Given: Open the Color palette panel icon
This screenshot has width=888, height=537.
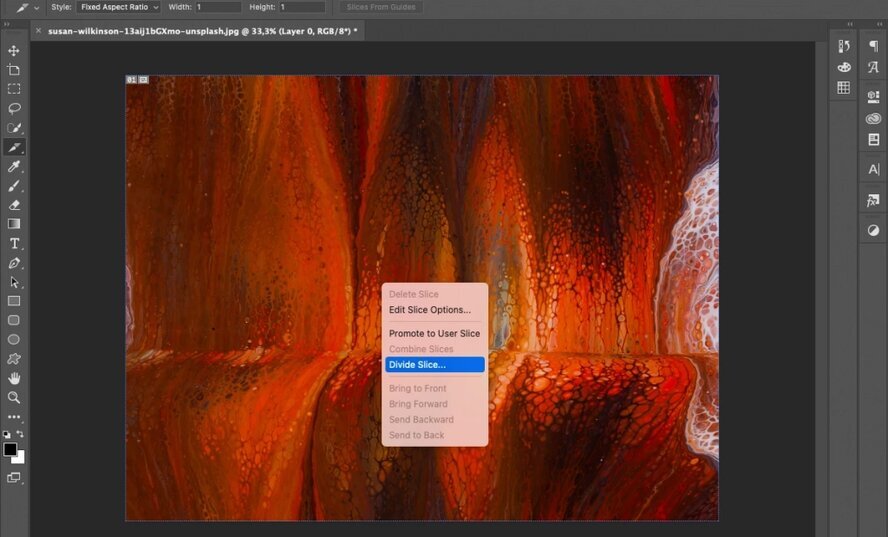Looking at the screenshot, I should pos(844,67).
